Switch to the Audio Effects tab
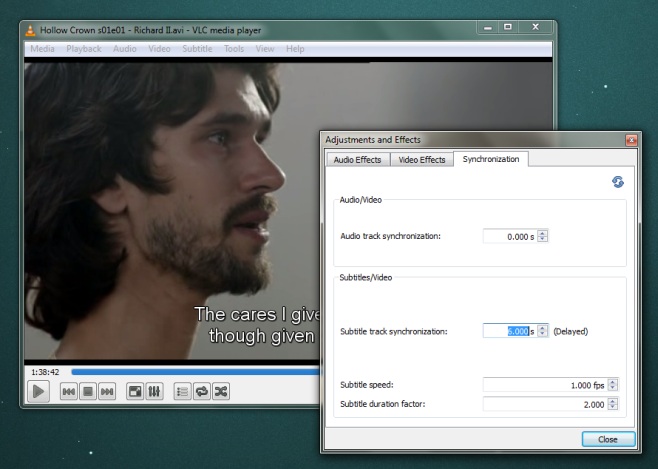 click(x=358, y=160)
